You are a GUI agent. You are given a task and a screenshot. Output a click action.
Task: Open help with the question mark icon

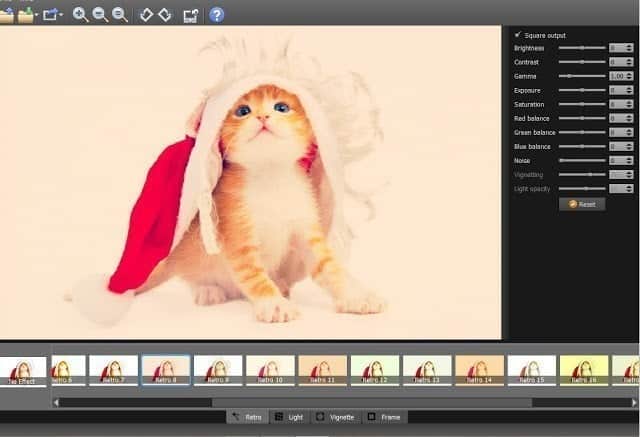216,15
